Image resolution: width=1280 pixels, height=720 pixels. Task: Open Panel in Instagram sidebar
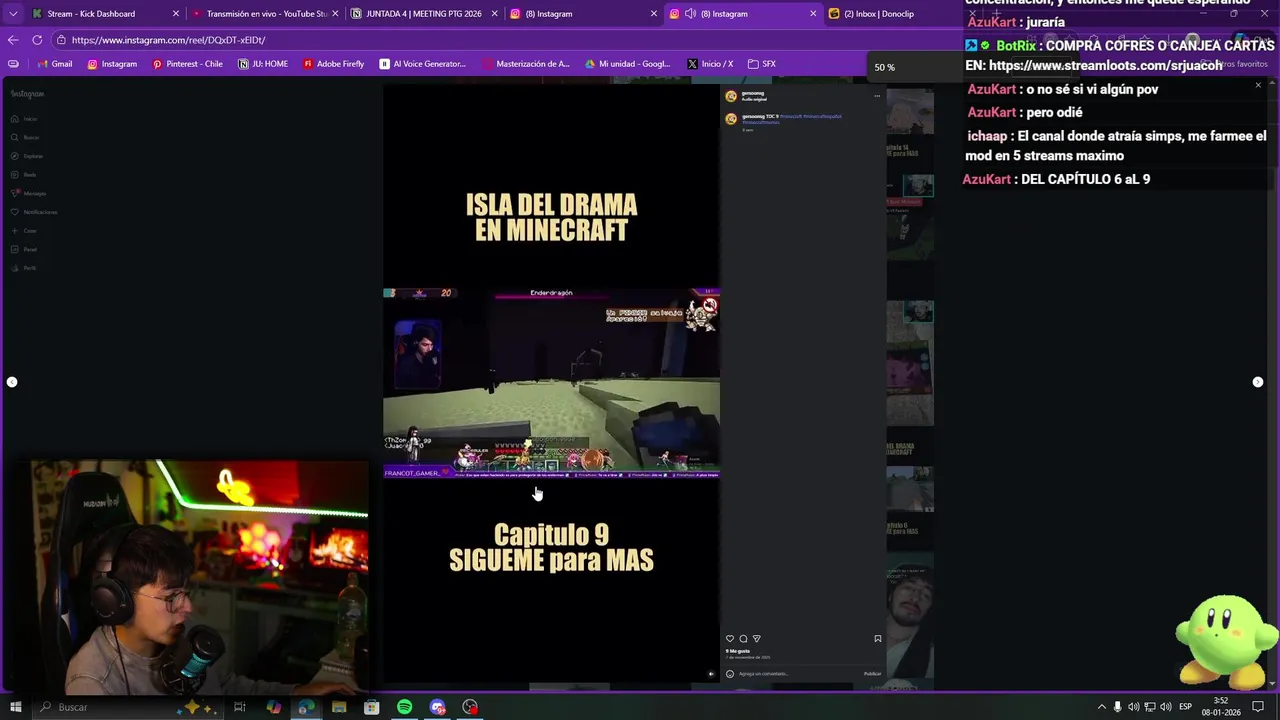(24, 249)
